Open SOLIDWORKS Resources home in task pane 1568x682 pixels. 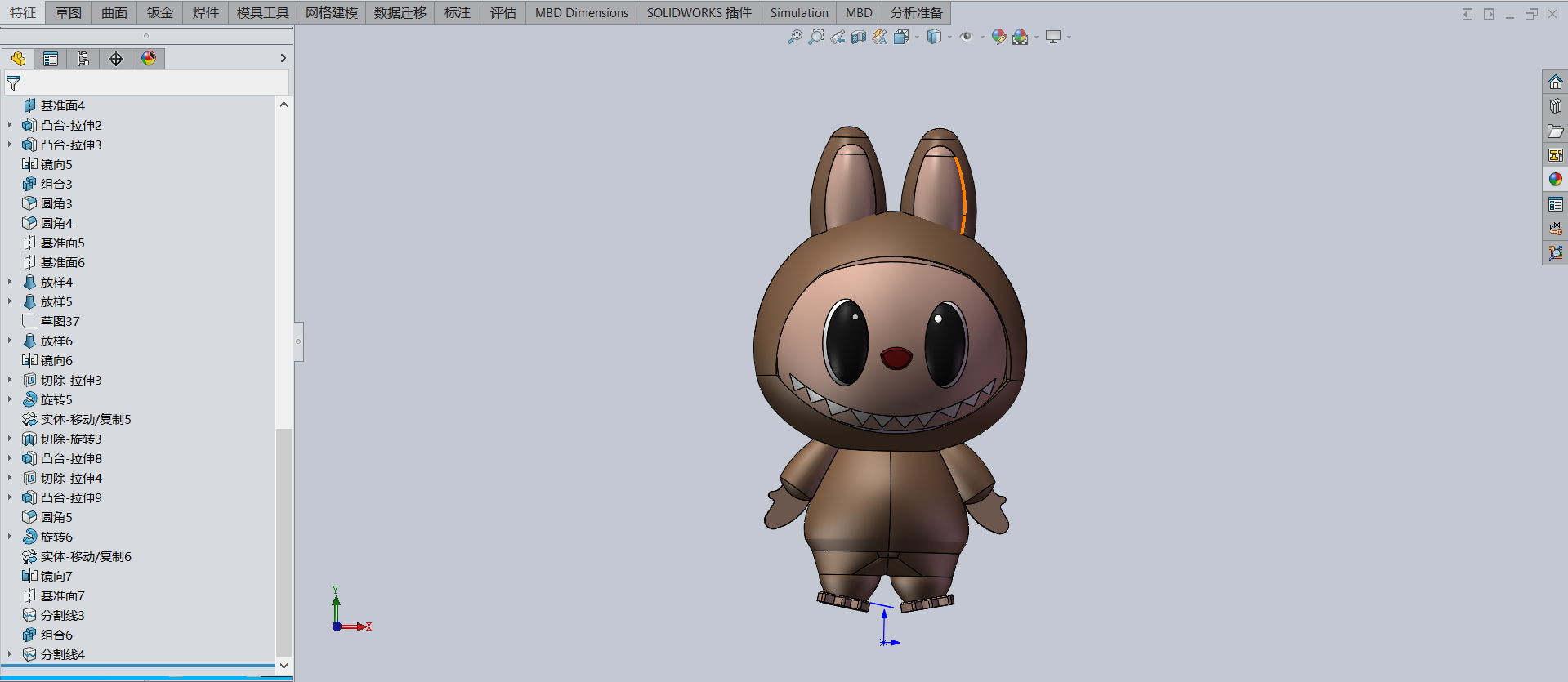coord(1555,82)
